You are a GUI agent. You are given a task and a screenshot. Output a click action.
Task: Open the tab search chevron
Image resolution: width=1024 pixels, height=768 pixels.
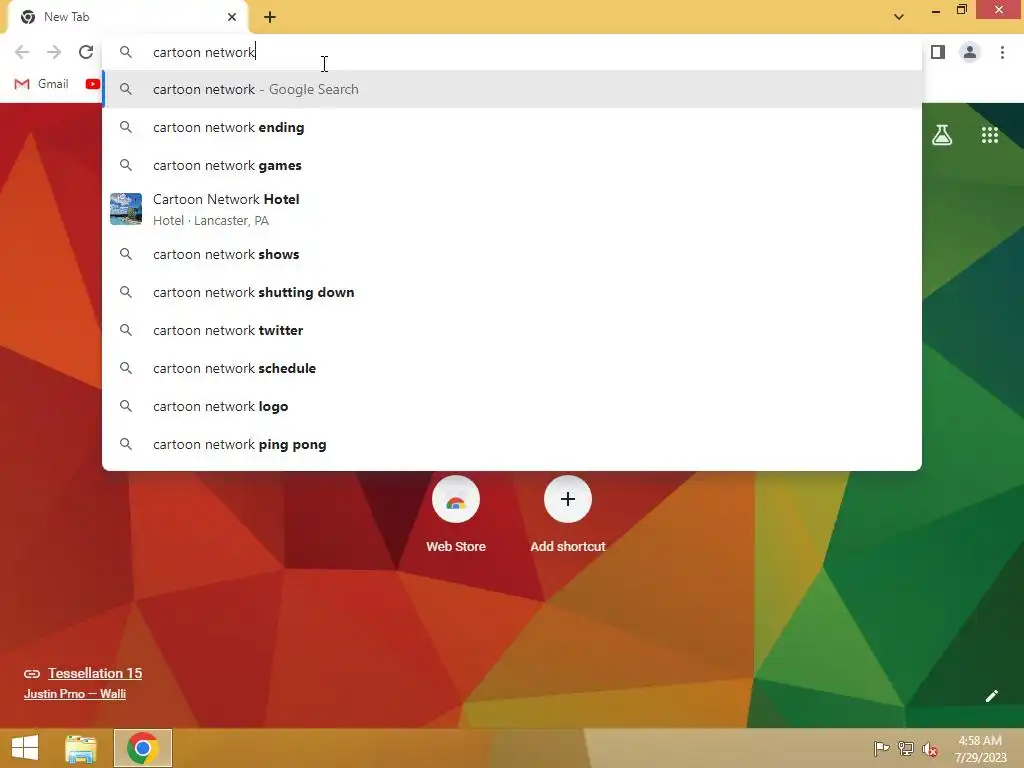pos(899,17)
